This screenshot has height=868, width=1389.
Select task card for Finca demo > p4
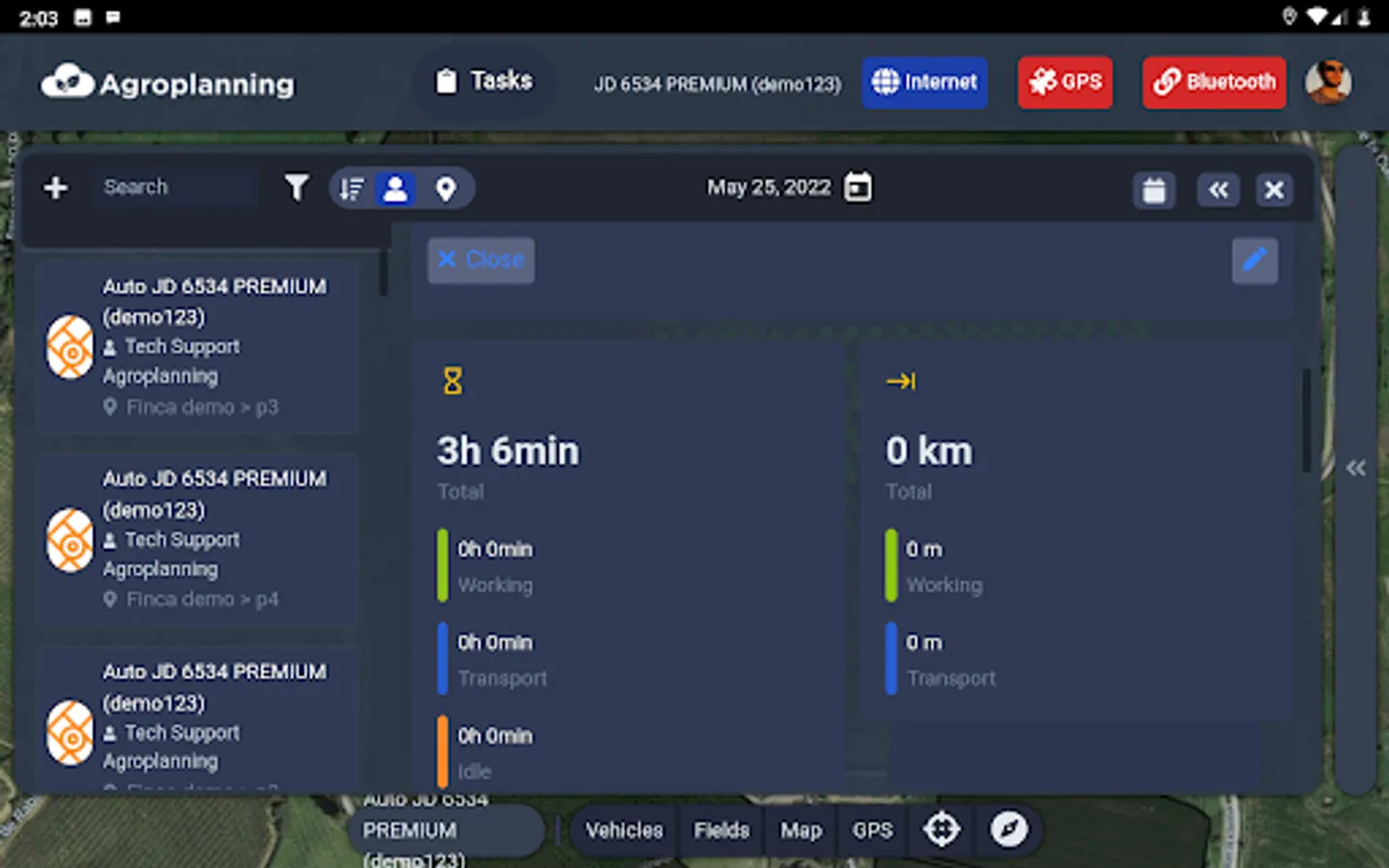pyautogui.click(x=197, y=538)
